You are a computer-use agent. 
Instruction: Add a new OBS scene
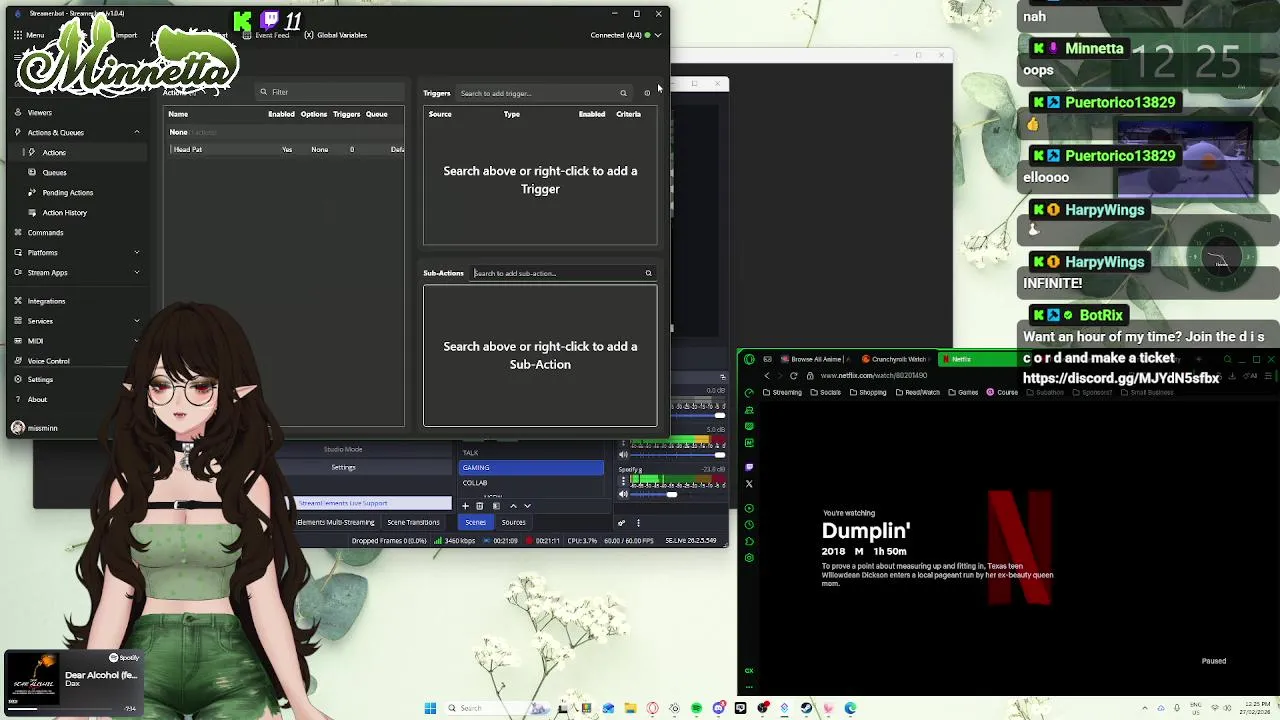[x=465, y=506]
